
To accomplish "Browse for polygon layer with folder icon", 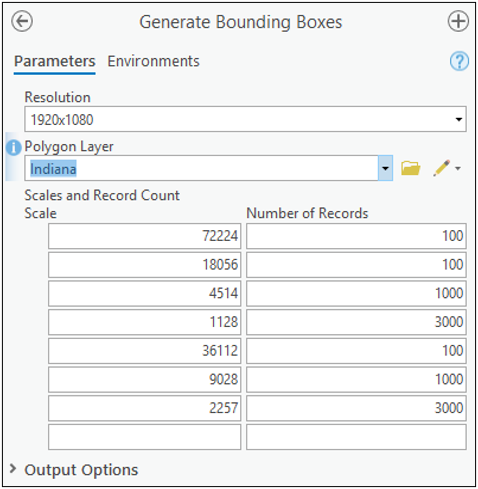I will click(x=410, y=168).
